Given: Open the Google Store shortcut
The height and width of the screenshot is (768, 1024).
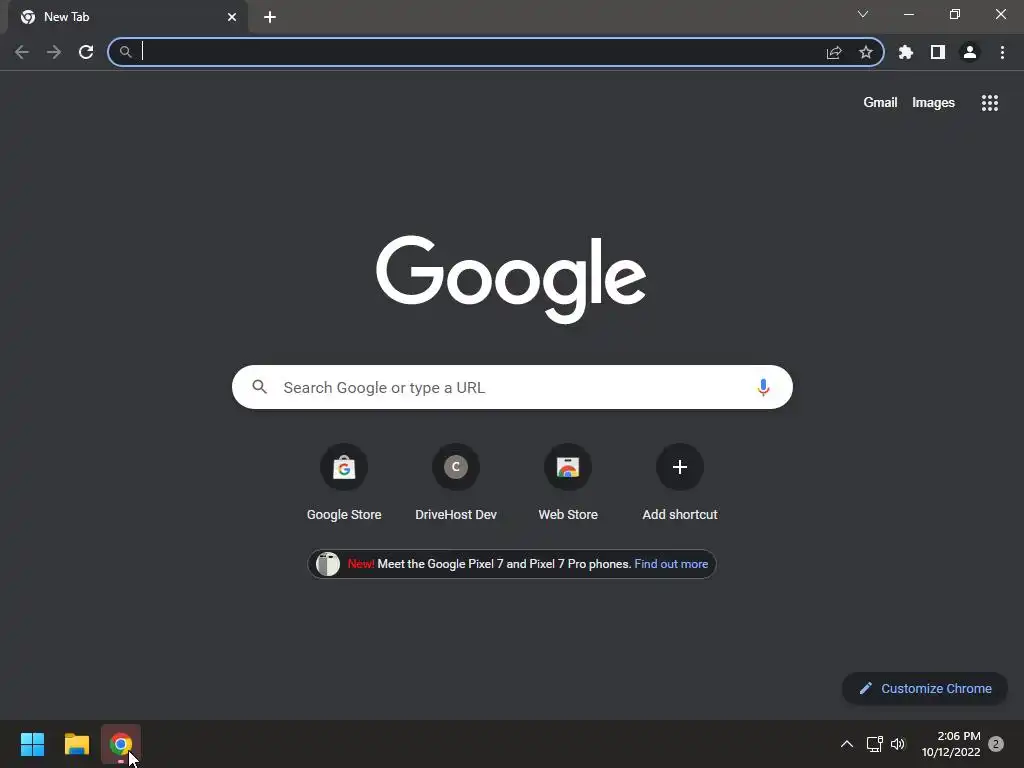Looking at the screenshot, I should [344, 483].
